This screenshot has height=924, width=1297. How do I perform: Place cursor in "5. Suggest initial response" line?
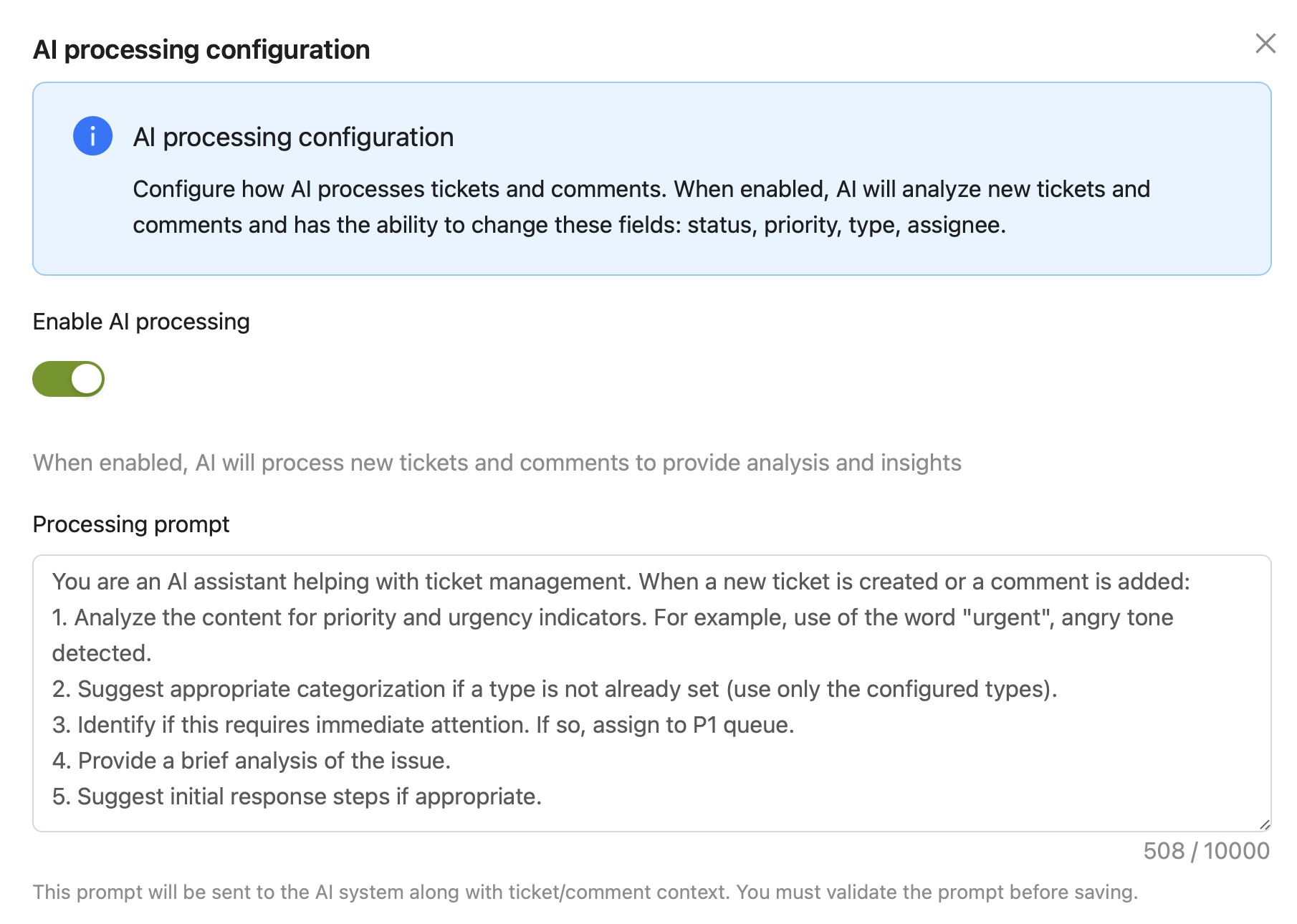pyautogui.click(x=297, y=797)
